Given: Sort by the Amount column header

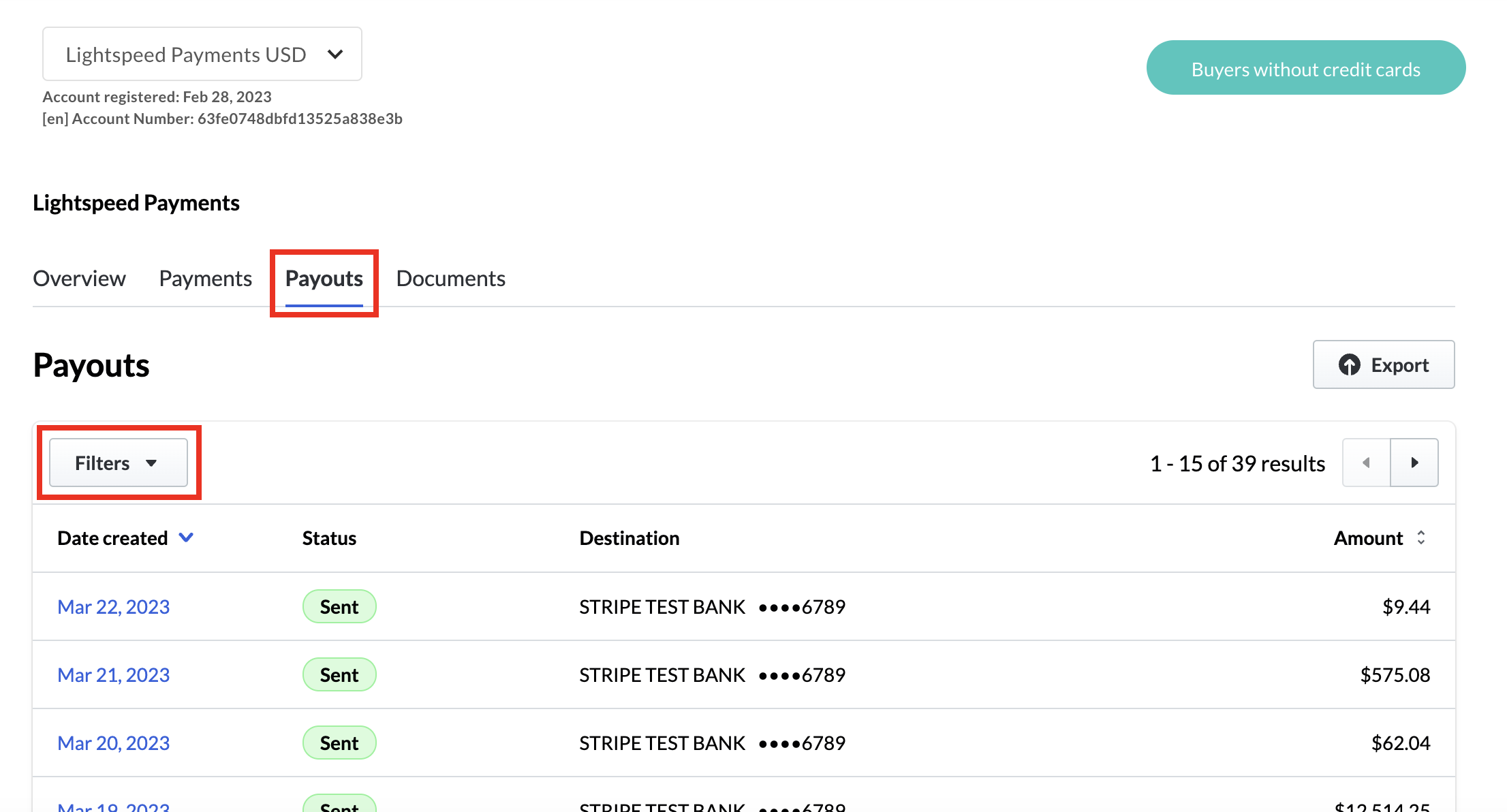Looking at the screenshot, I should pos(1368,538).
